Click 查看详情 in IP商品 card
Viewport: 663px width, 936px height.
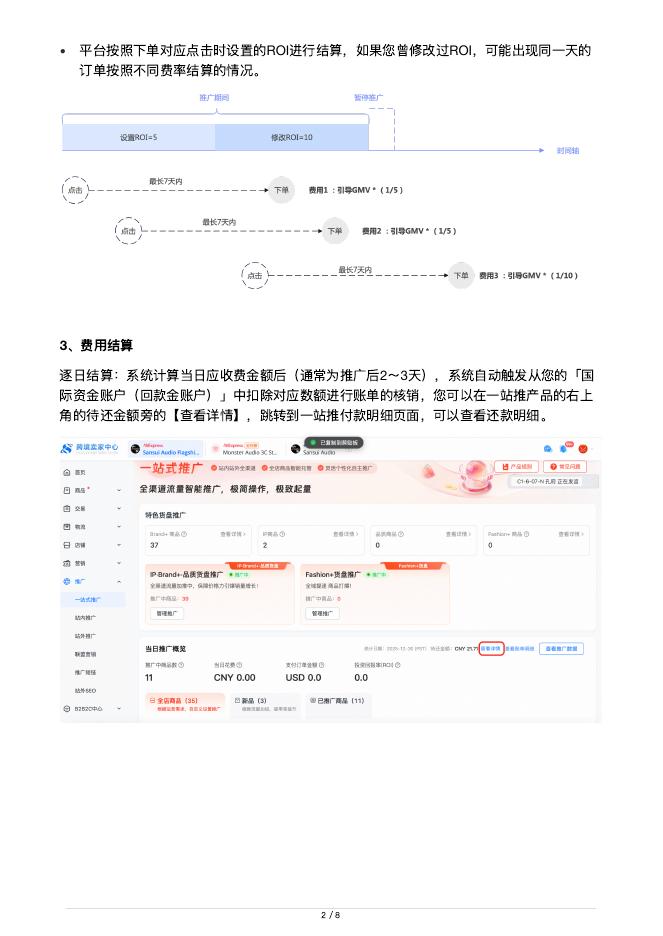(346, 534)
